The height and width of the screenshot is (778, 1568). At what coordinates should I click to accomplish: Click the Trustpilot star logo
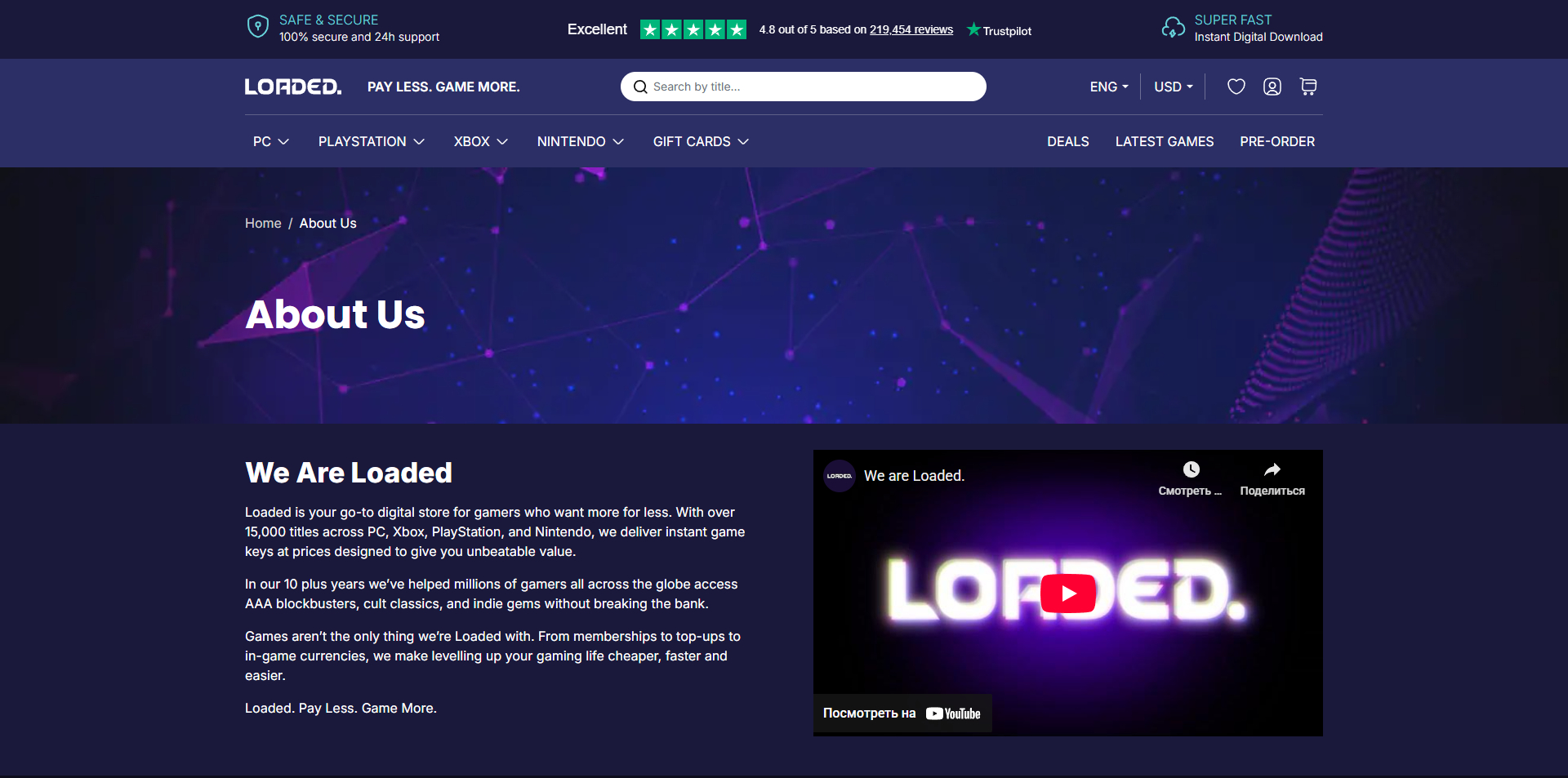click(x=973, y=29)
